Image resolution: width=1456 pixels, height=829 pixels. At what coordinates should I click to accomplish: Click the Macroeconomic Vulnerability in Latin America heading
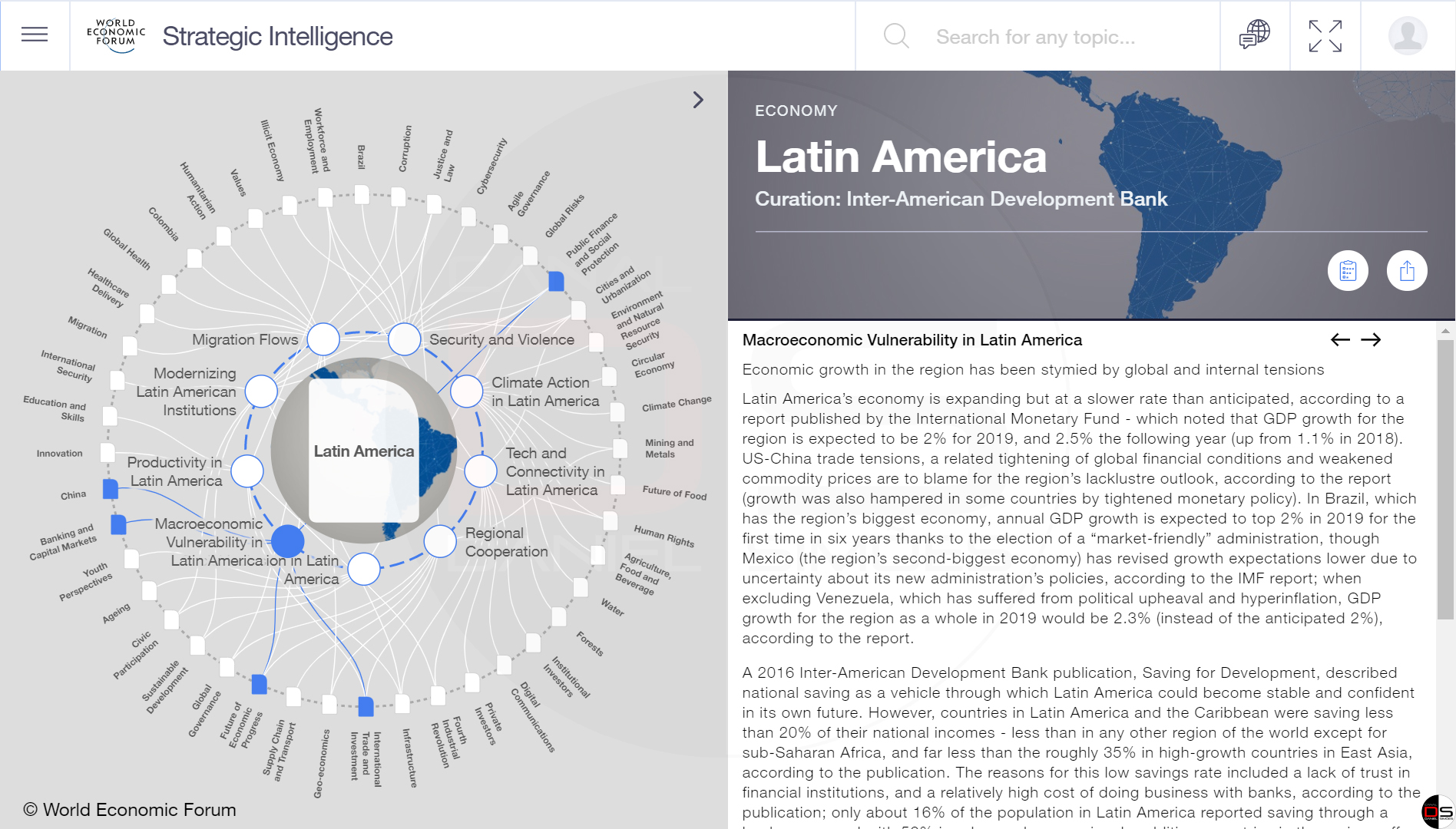point(912,340)
